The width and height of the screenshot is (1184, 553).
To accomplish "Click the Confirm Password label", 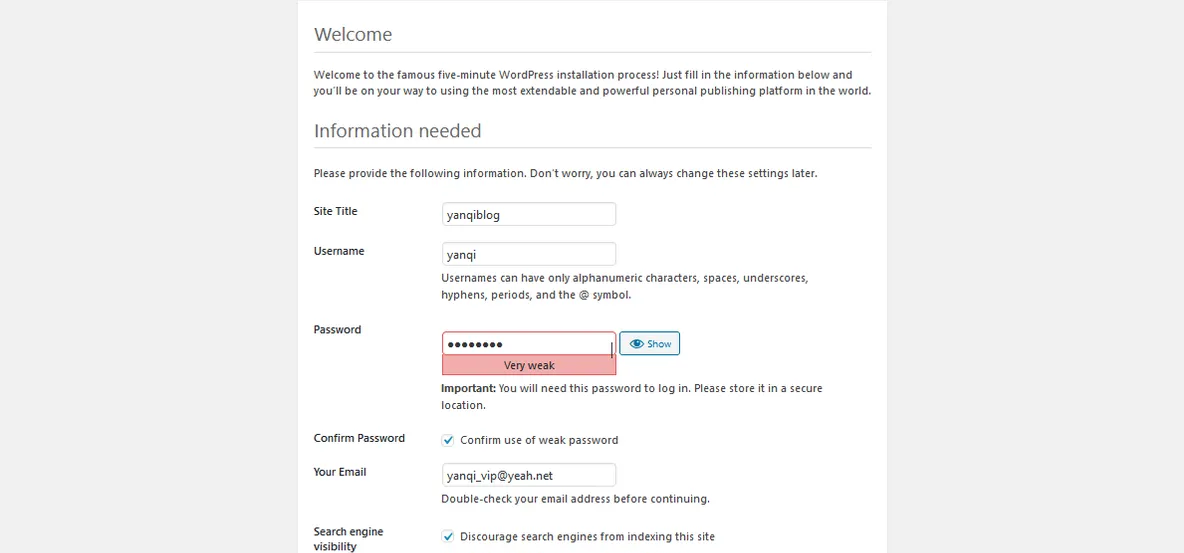I will [x=359, y=438].
